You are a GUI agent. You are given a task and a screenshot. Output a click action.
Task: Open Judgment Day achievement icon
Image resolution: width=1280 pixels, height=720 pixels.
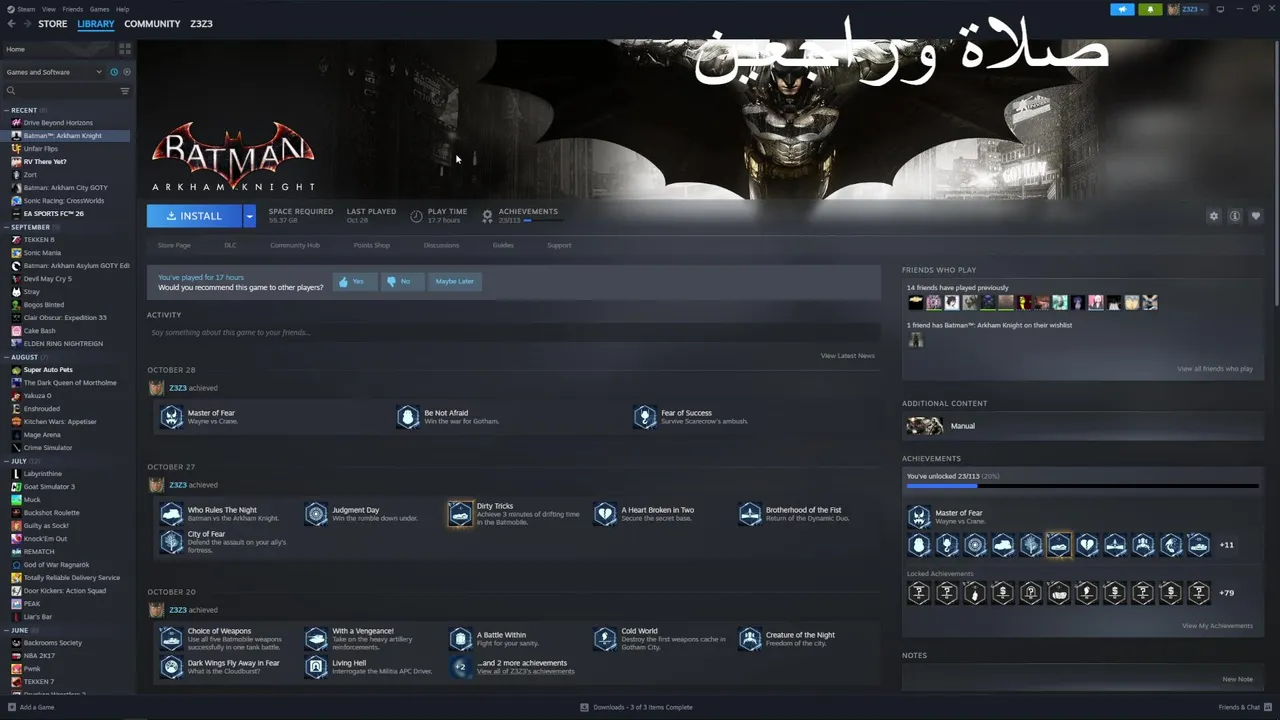(x=316, y=514)
